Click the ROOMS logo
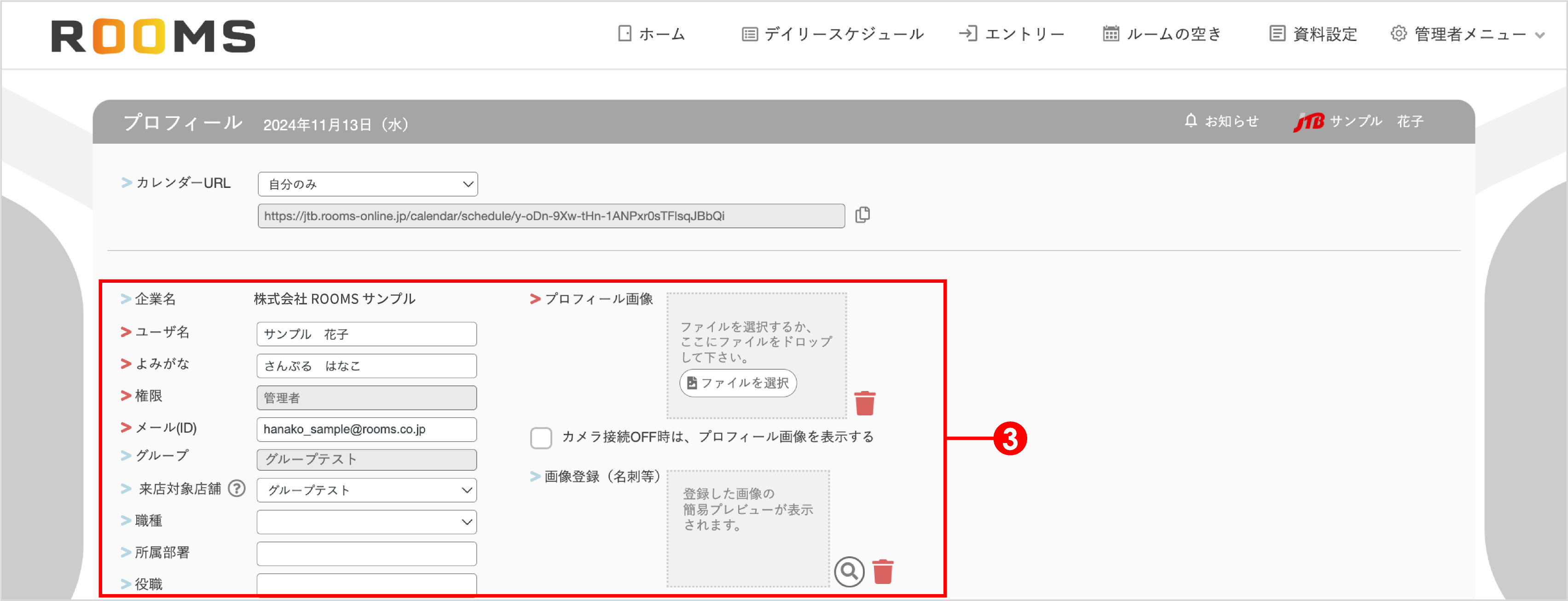This screenshot has height=601, width=1568. [153, 35]
